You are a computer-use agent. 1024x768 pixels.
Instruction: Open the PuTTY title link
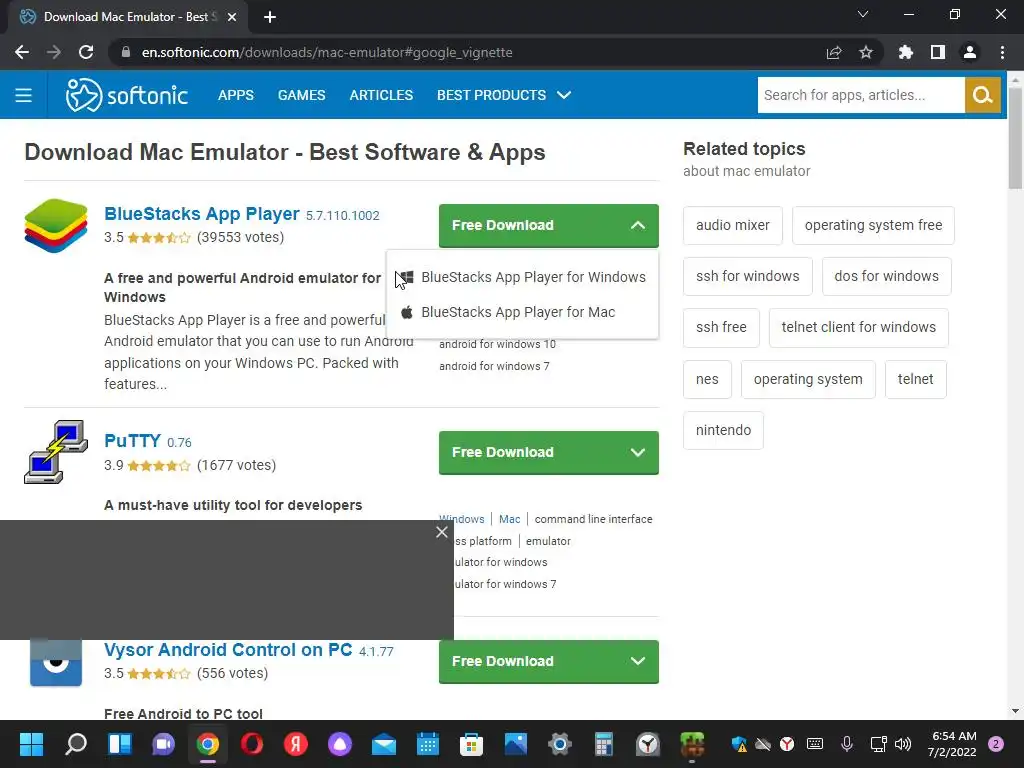133,441
